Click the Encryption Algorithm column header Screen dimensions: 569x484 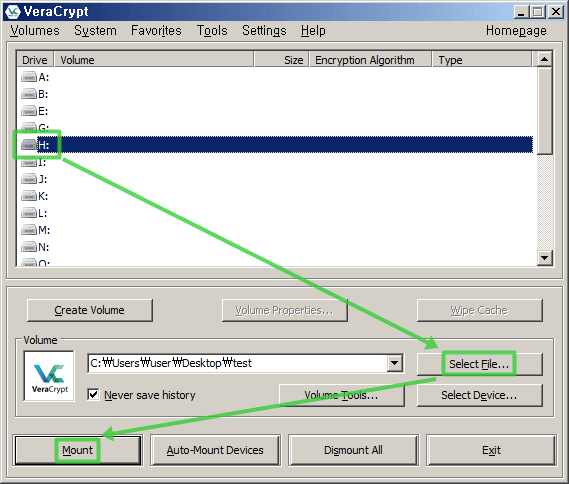pyautogui.click(x=371, y=60)
